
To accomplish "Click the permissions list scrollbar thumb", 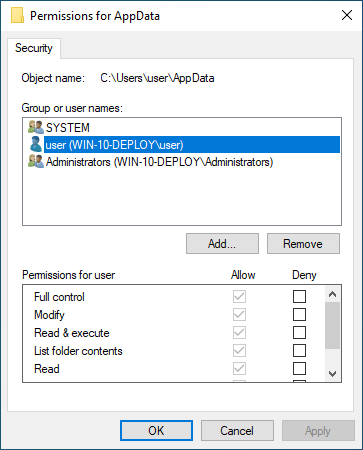I will (x=332, y=326).
